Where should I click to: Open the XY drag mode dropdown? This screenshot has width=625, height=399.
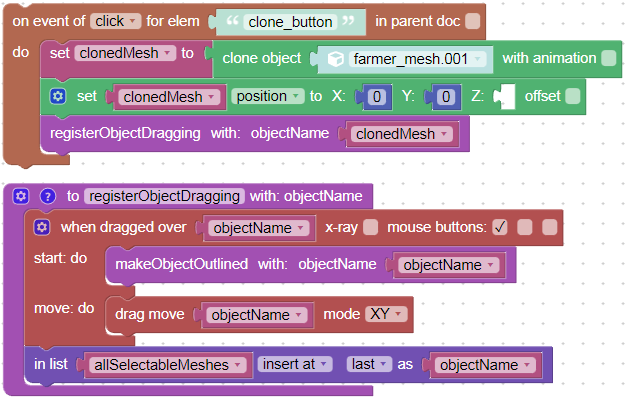(x=386, y=314)
